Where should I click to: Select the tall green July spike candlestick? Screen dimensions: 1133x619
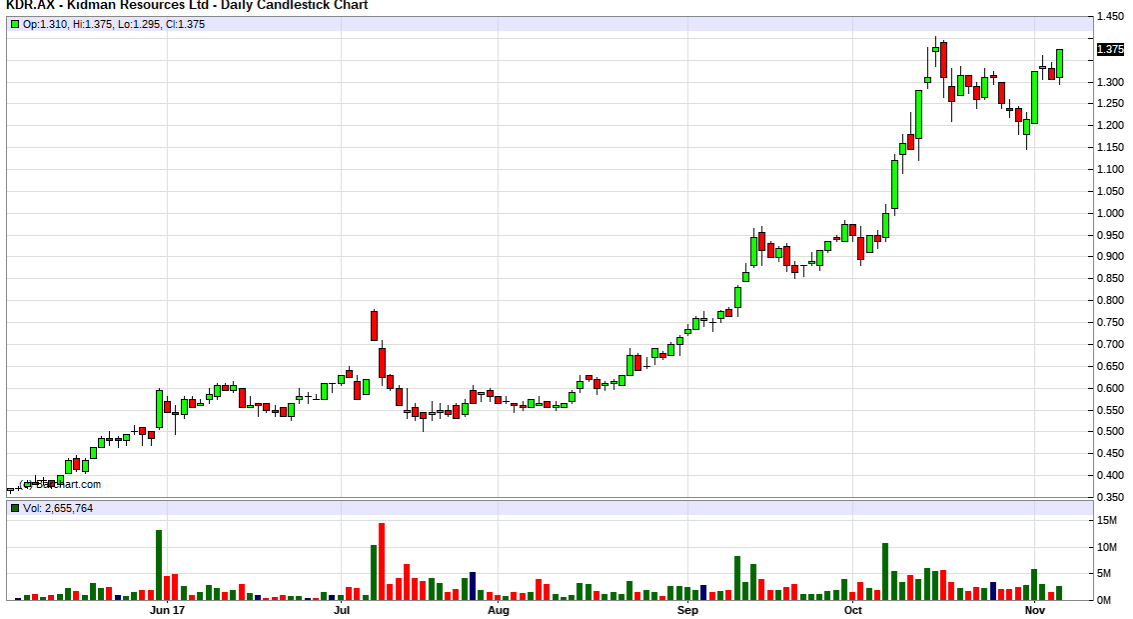point(374,325)
